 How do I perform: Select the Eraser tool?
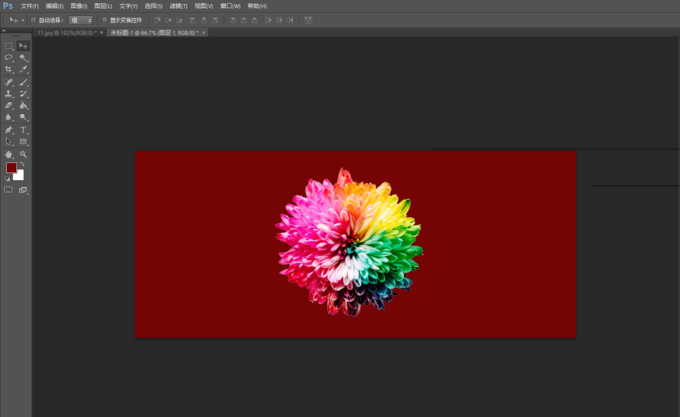click(x=9, y=105)
